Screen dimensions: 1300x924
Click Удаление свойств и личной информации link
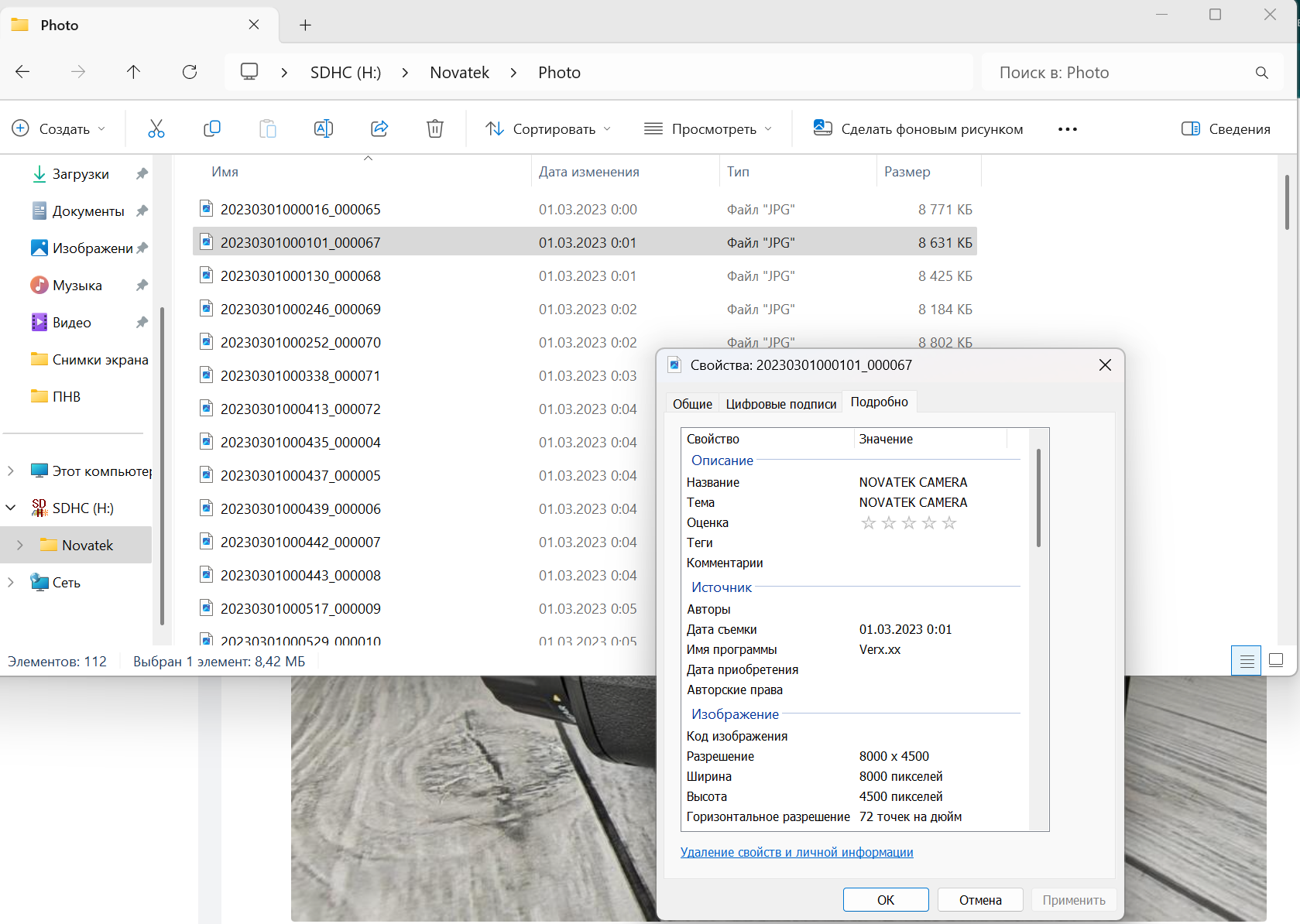(x=796, y=852)
